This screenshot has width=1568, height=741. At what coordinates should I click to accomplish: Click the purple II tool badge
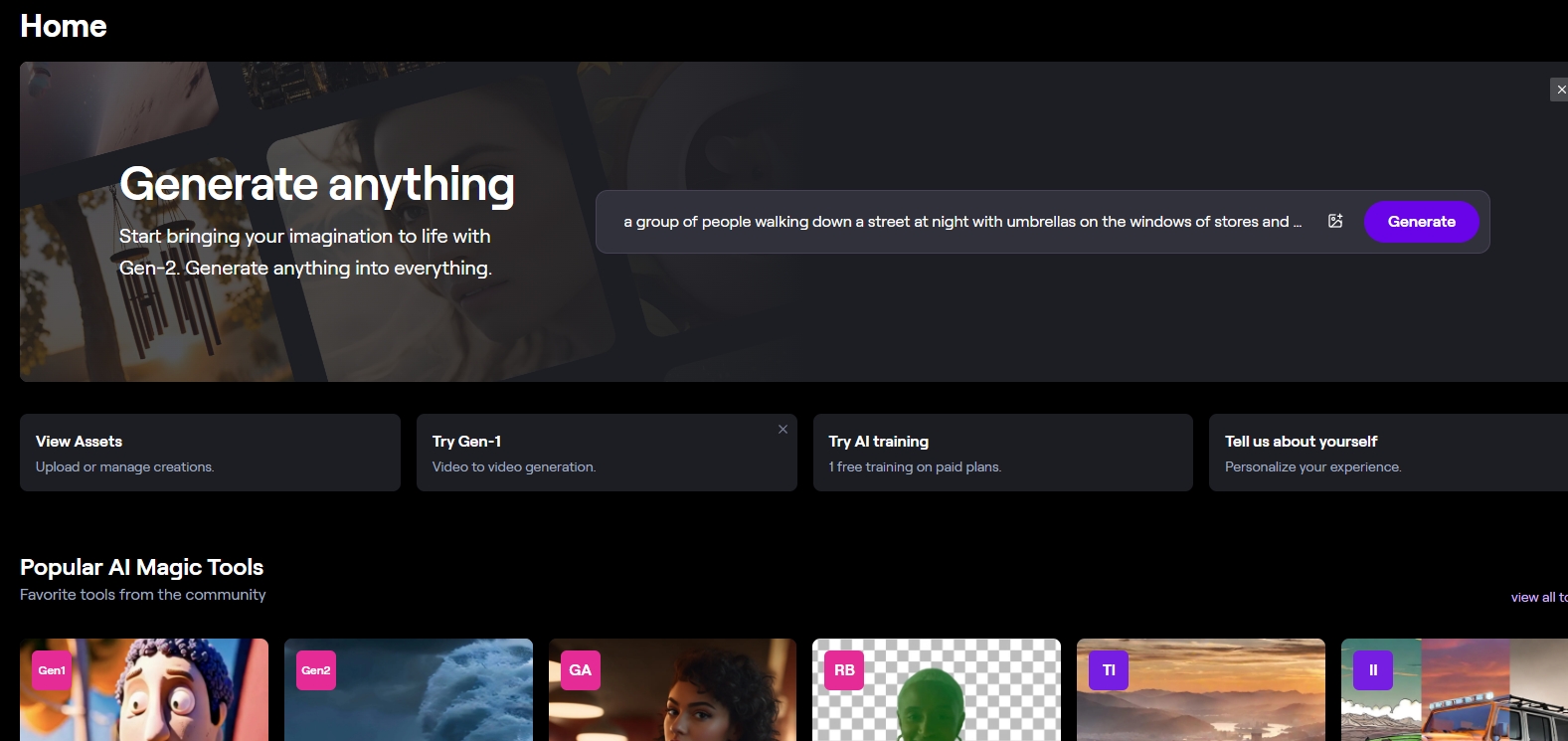pos(1373,670)
